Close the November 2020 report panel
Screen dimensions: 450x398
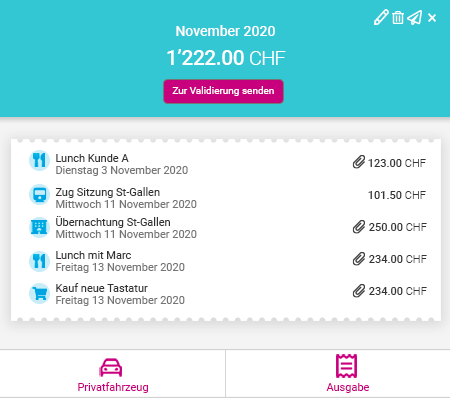pos(432,18)
